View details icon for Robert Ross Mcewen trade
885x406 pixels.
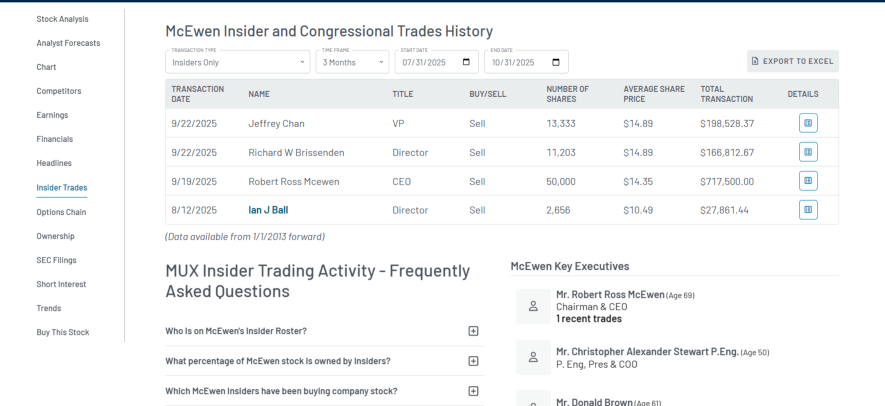tap(809, 181)
